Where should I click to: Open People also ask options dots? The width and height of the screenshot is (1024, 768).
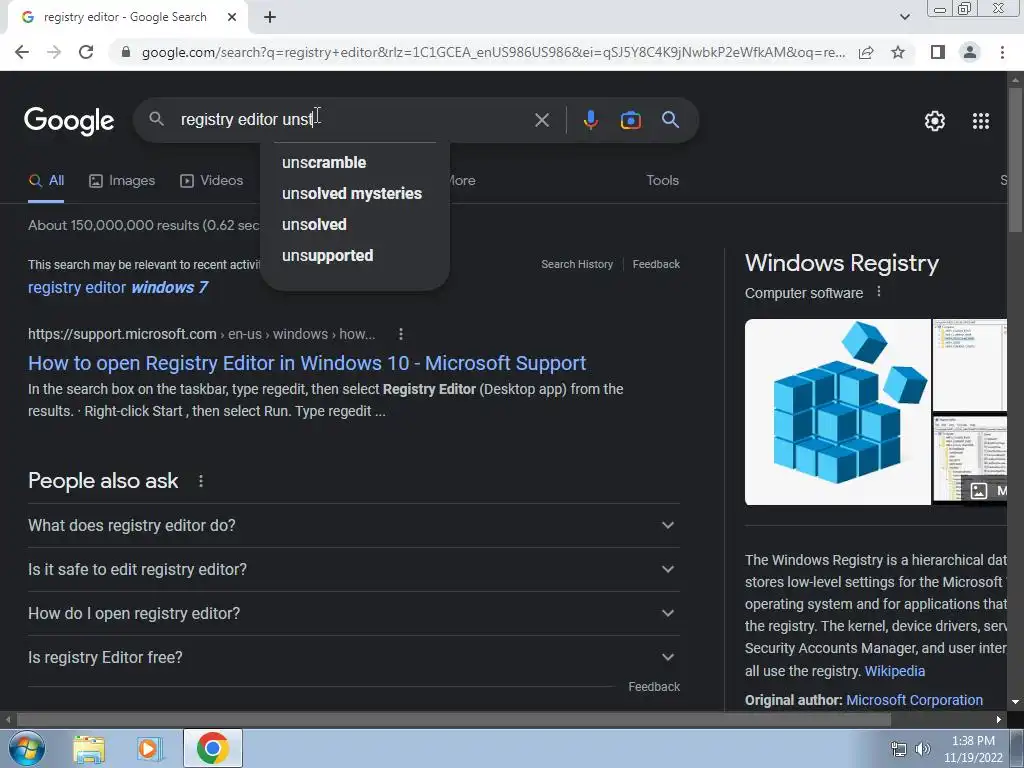tap(201, 481)
